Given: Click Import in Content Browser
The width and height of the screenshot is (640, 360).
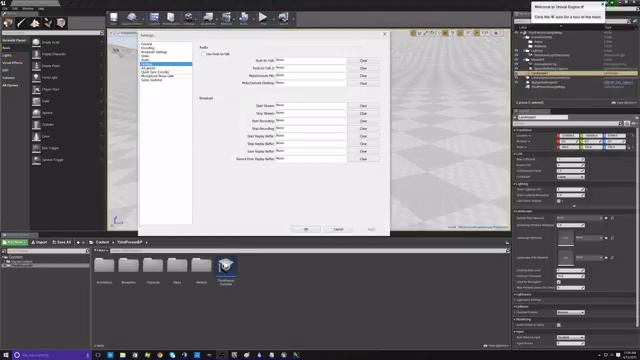Looking at the screenshot, I should pos(40,242).
